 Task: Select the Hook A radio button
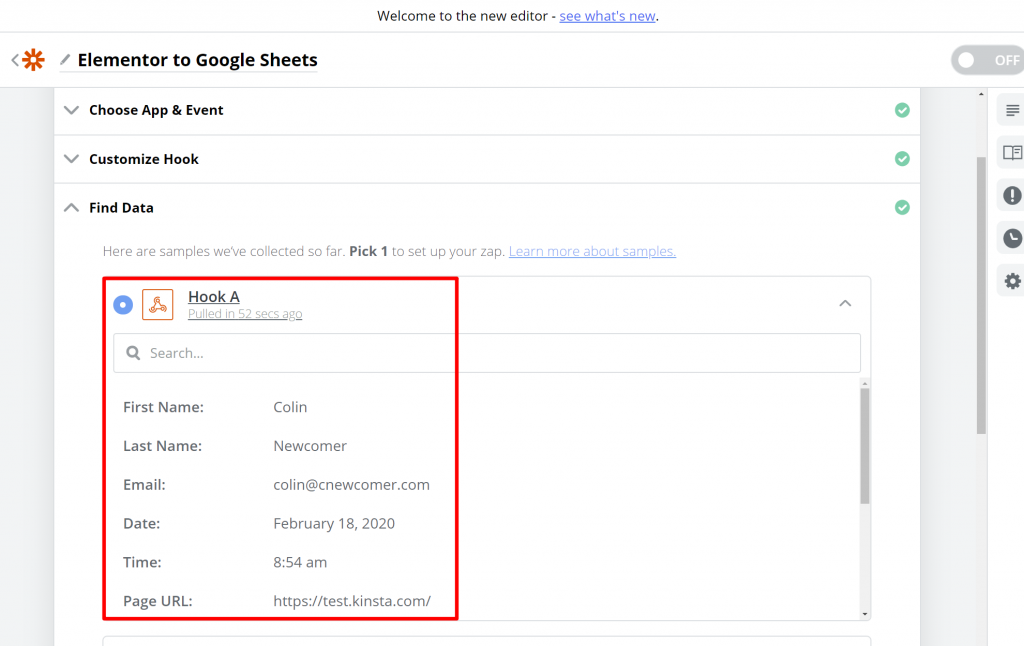tap(123, 304)
